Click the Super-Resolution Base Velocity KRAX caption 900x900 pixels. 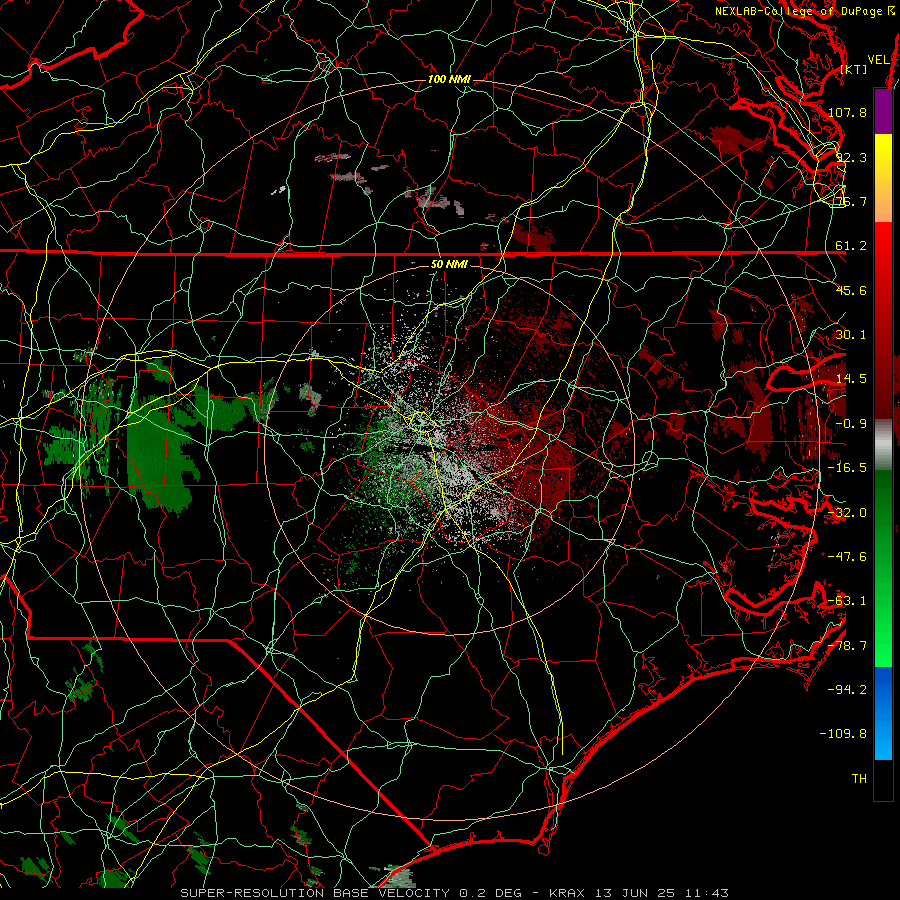tap(455, 893)
